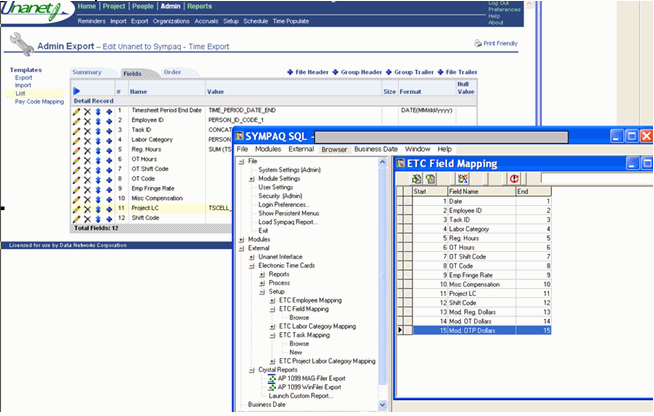The height and width of the screenshot is (416, 654).
Task: Delete the OT Code field
Action: (x=87, y=180)
